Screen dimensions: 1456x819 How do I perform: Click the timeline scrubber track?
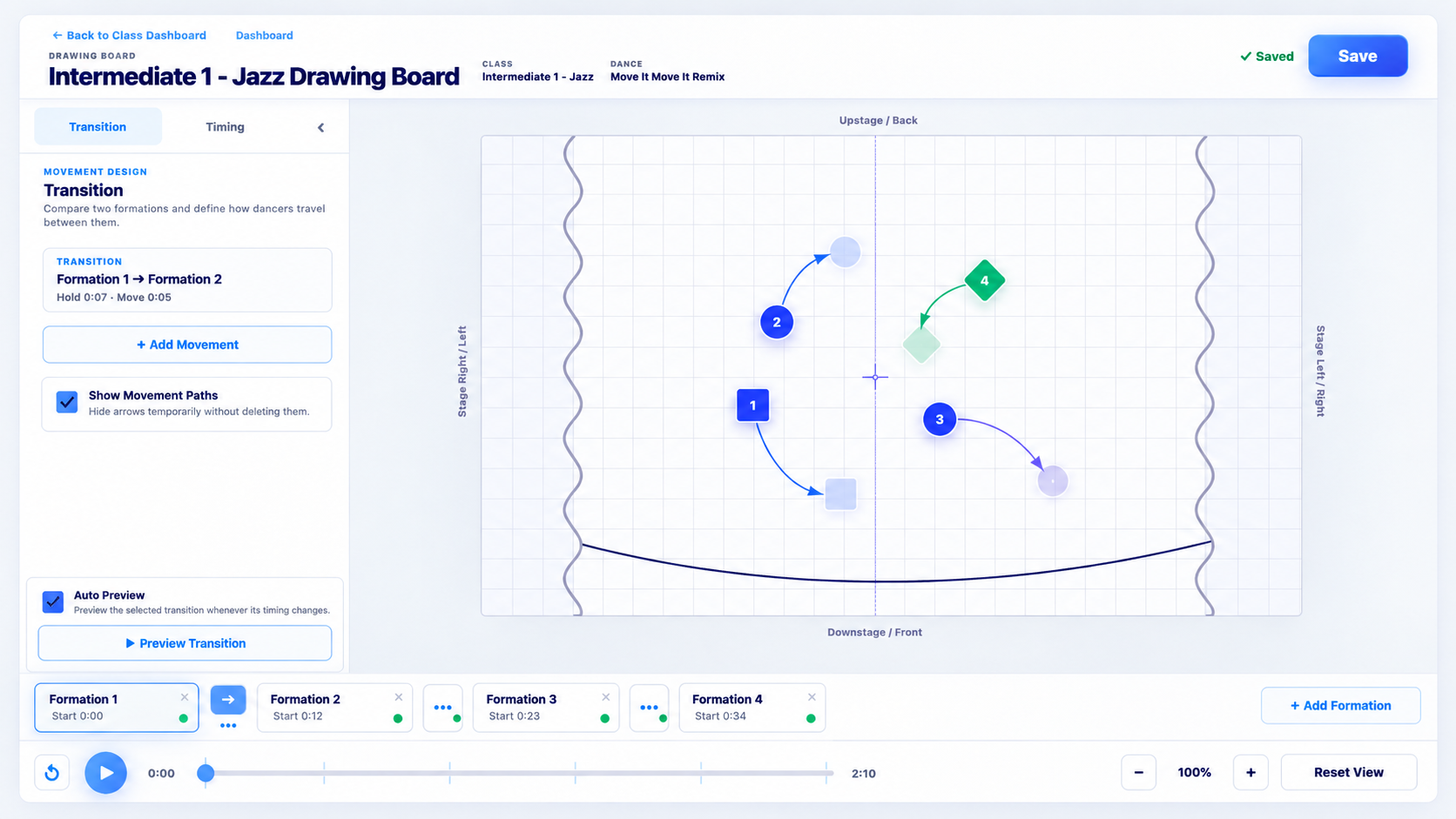coord(519,773)
